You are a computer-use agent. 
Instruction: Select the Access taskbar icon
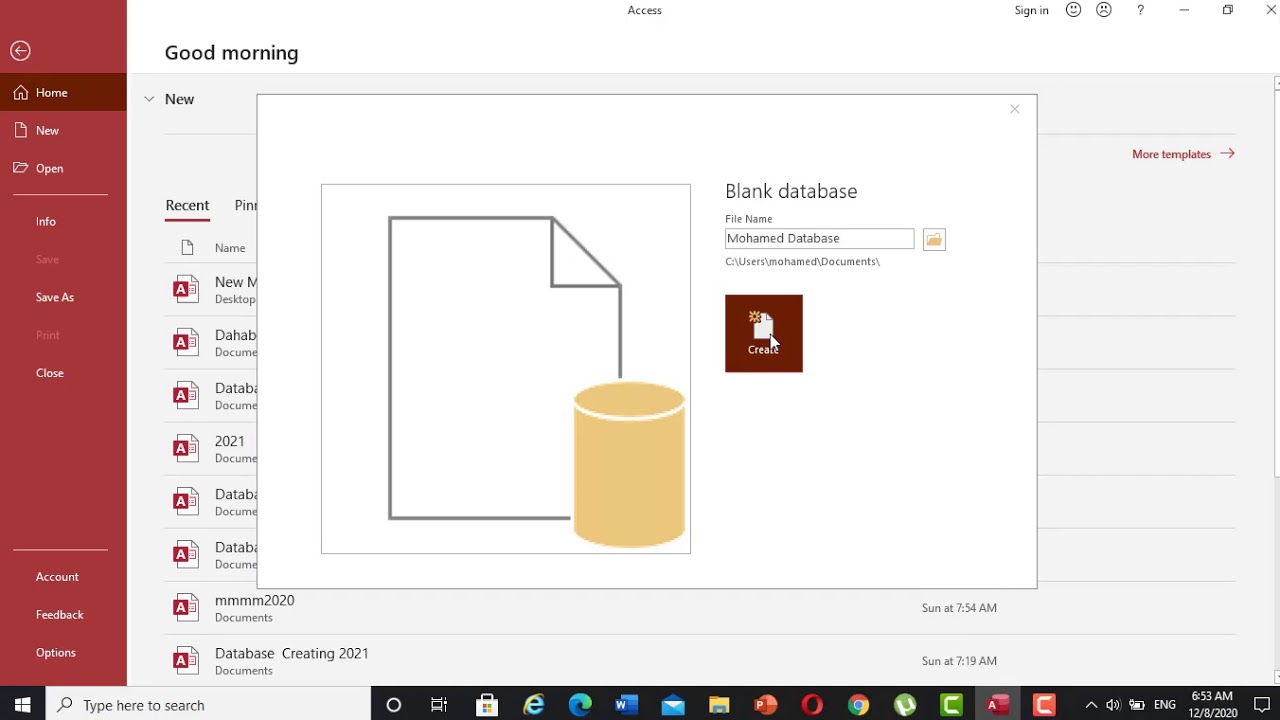point(998,705)
